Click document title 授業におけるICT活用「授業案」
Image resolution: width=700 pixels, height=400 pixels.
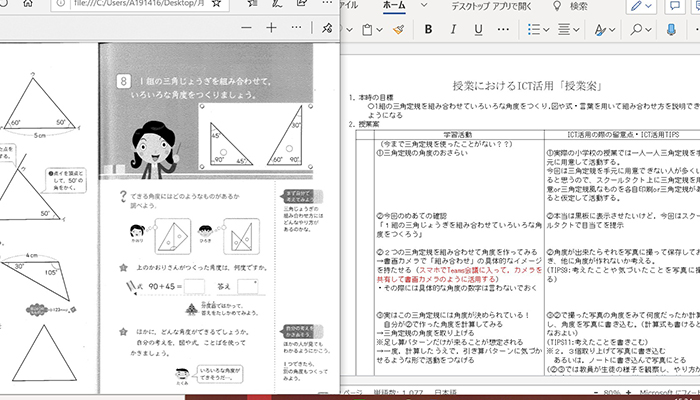point(527,86)
